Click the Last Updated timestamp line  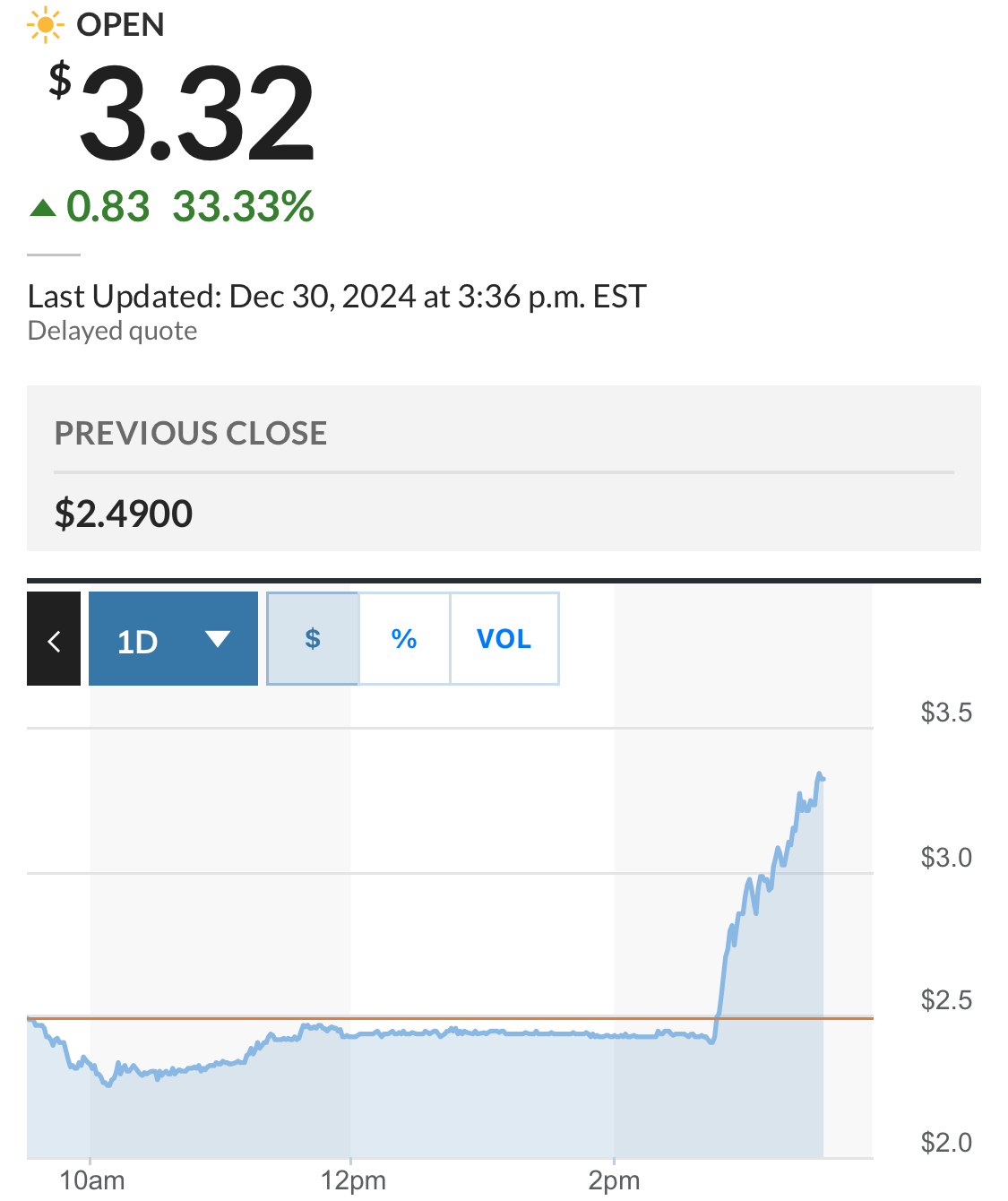click(337, 296)
